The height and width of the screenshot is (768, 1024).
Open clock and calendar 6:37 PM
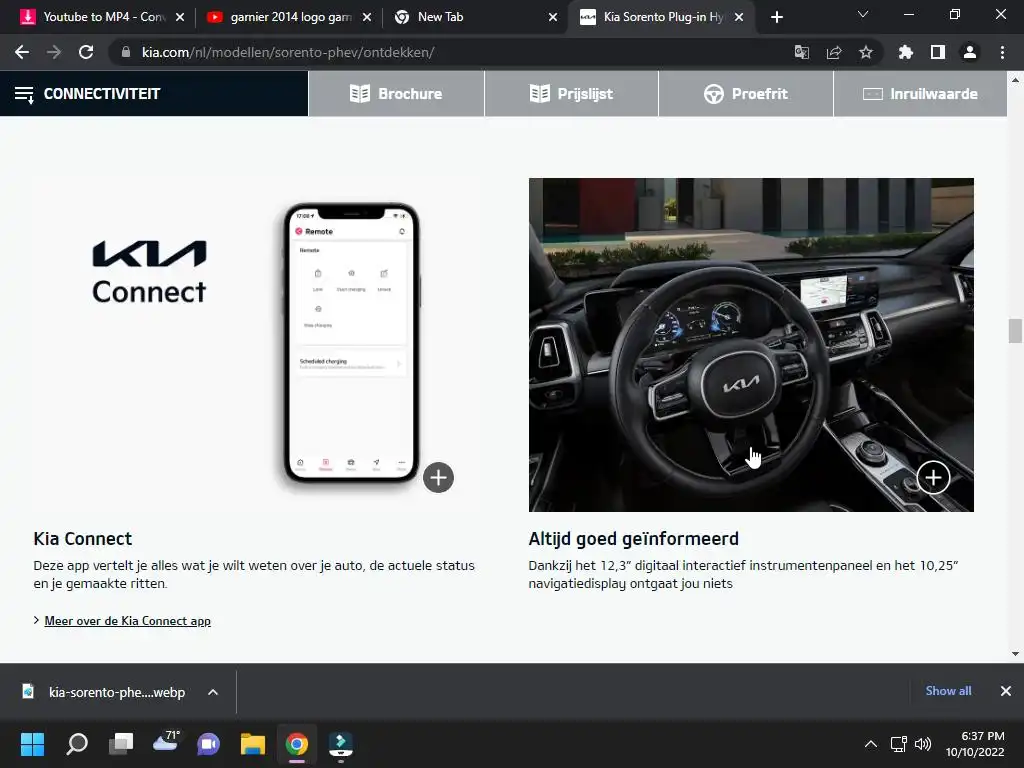[x=975, y=744]
